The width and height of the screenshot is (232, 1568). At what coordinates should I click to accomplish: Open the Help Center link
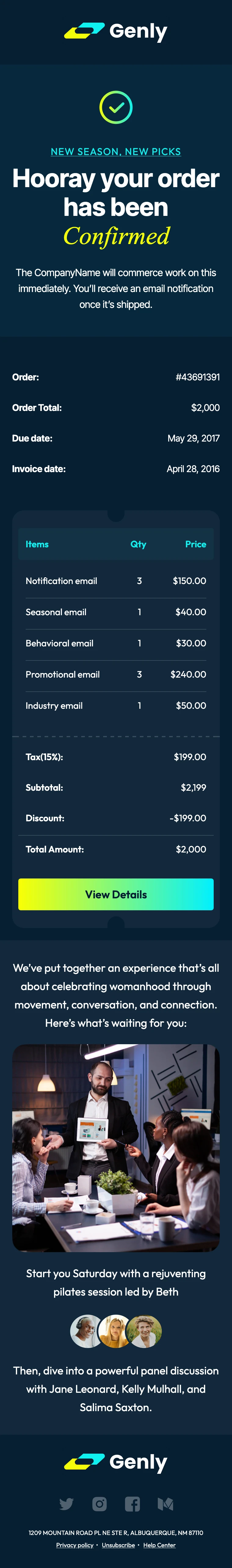[x=159, y=1545]
